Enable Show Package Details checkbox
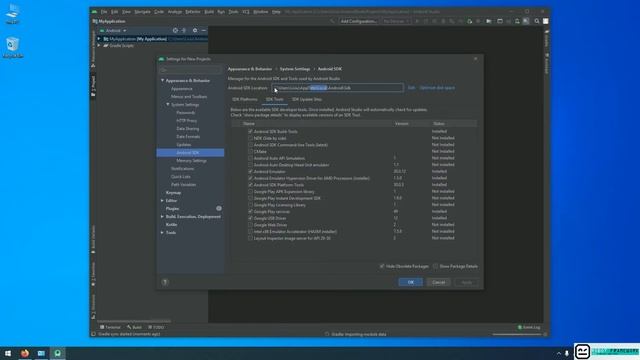 (436, 266)
